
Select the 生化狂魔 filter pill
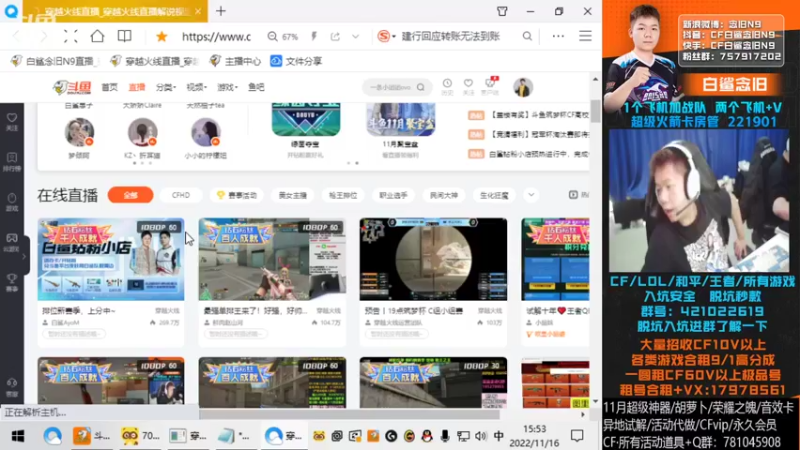[x=494, y=195]
